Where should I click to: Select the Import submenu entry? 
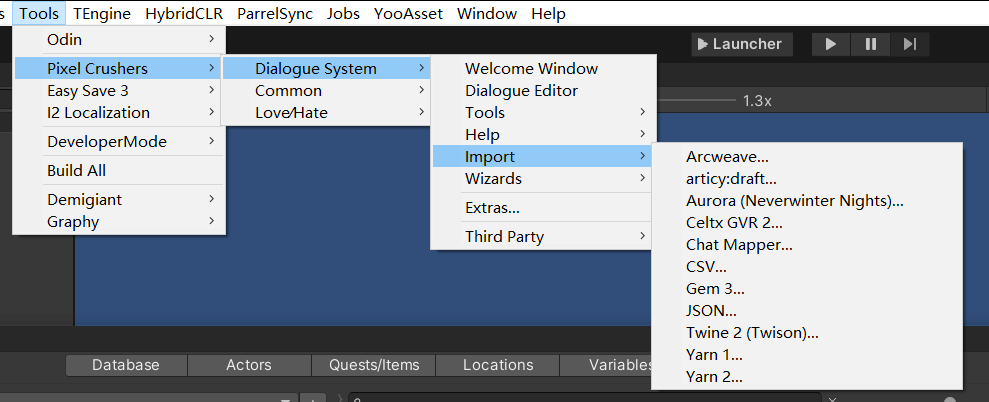coord(544,157)
